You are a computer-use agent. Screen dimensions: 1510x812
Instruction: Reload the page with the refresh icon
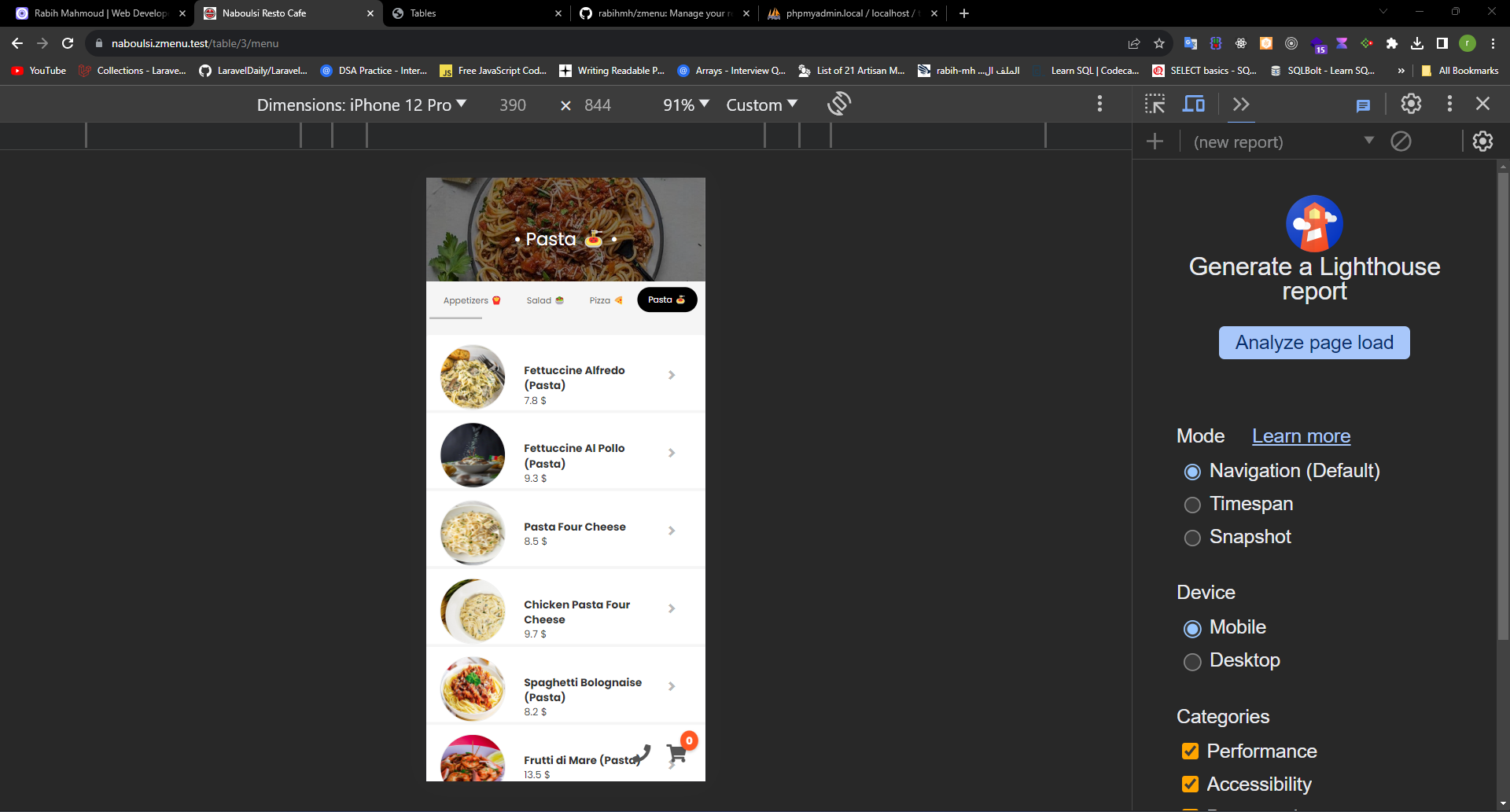[68, 43]
